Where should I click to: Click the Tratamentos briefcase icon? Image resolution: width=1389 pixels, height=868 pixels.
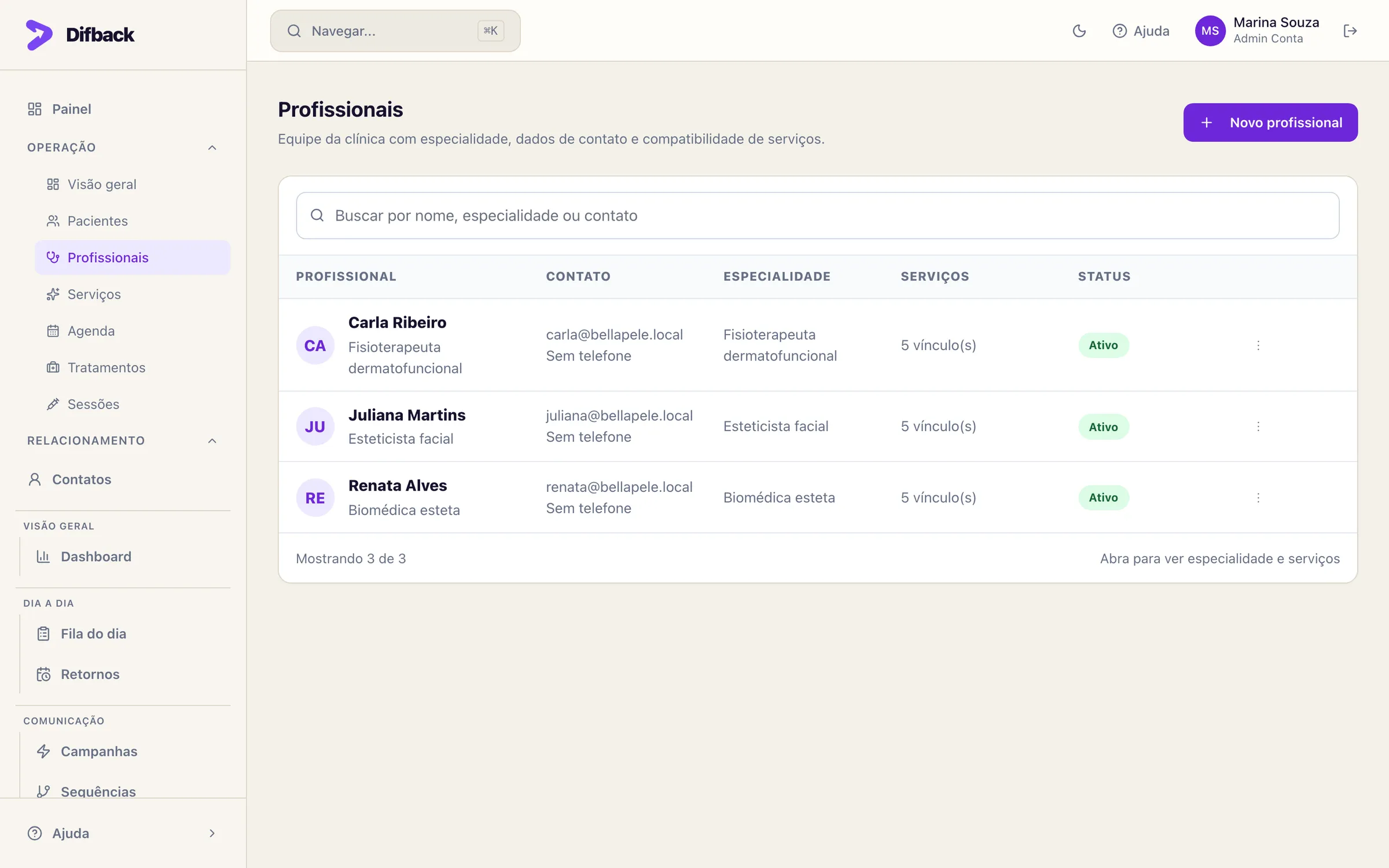53,367
